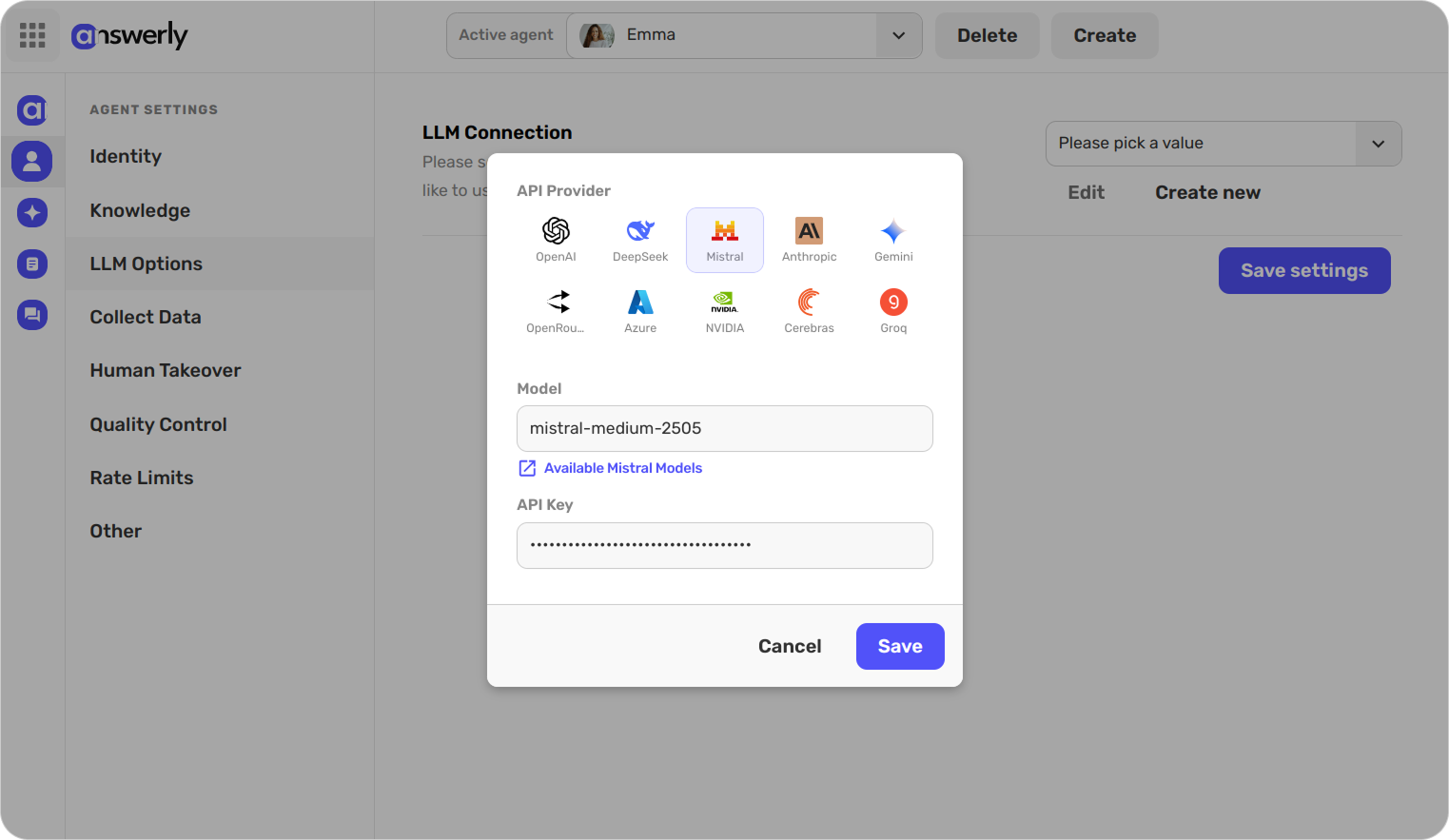Open Available Mistral Models link

623,468
